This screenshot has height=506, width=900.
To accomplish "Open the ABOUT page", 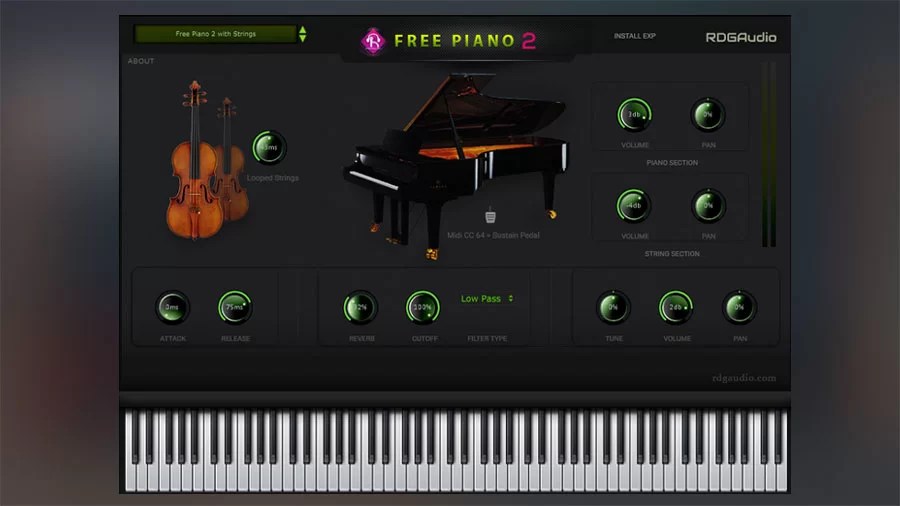I will pyautogui.click(x=141, y=61).
